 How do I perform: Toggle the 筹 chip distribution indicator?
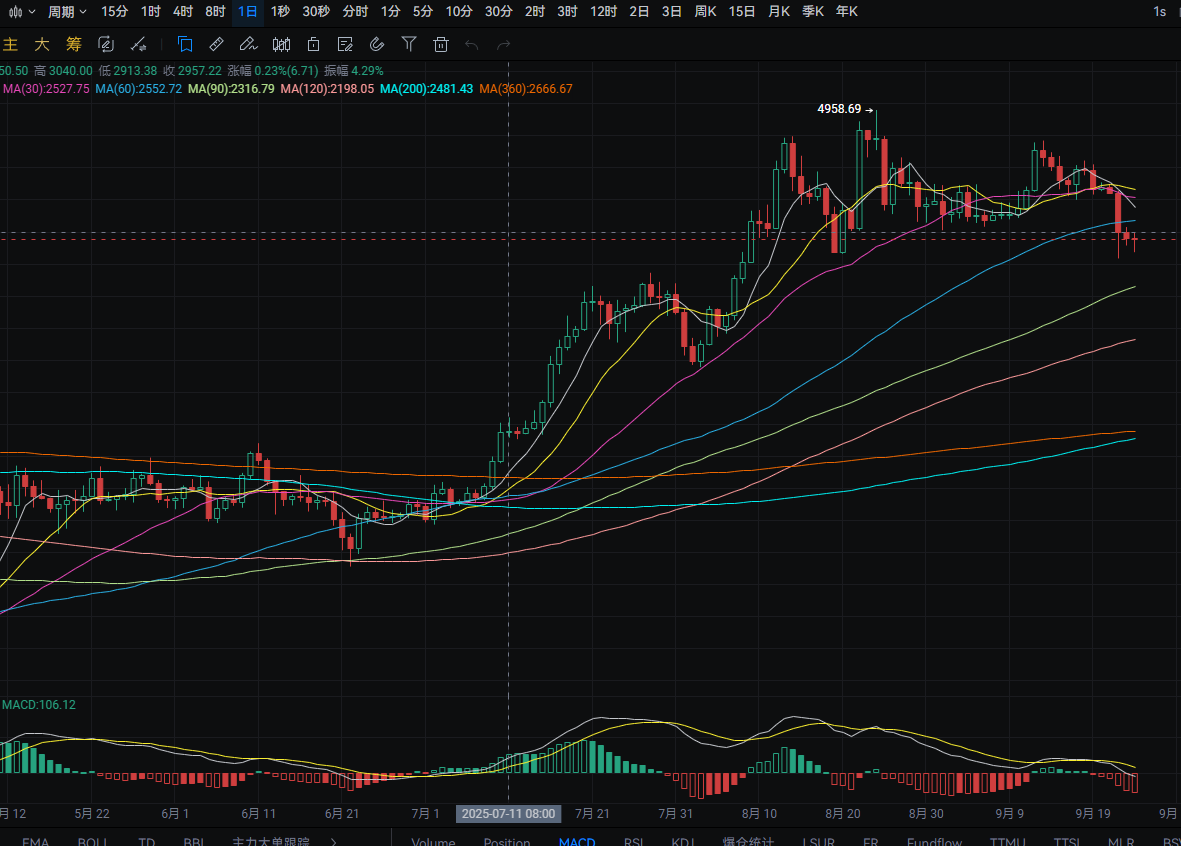[73, 44]
